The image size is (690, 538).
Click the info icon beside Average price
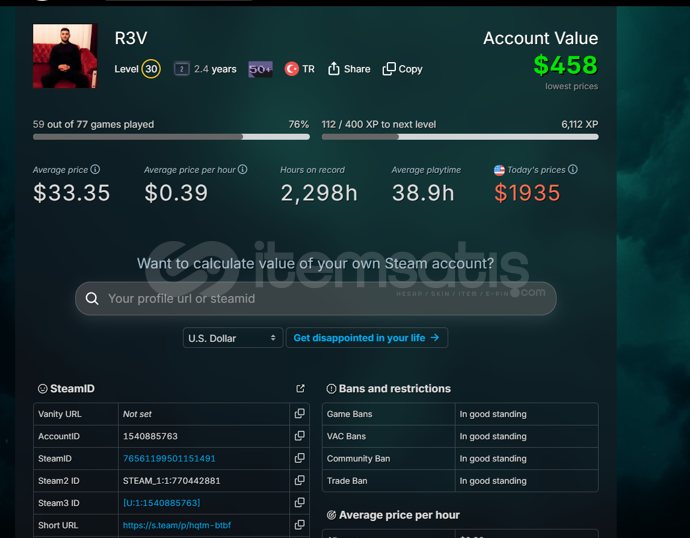click(x=95, y=169)
